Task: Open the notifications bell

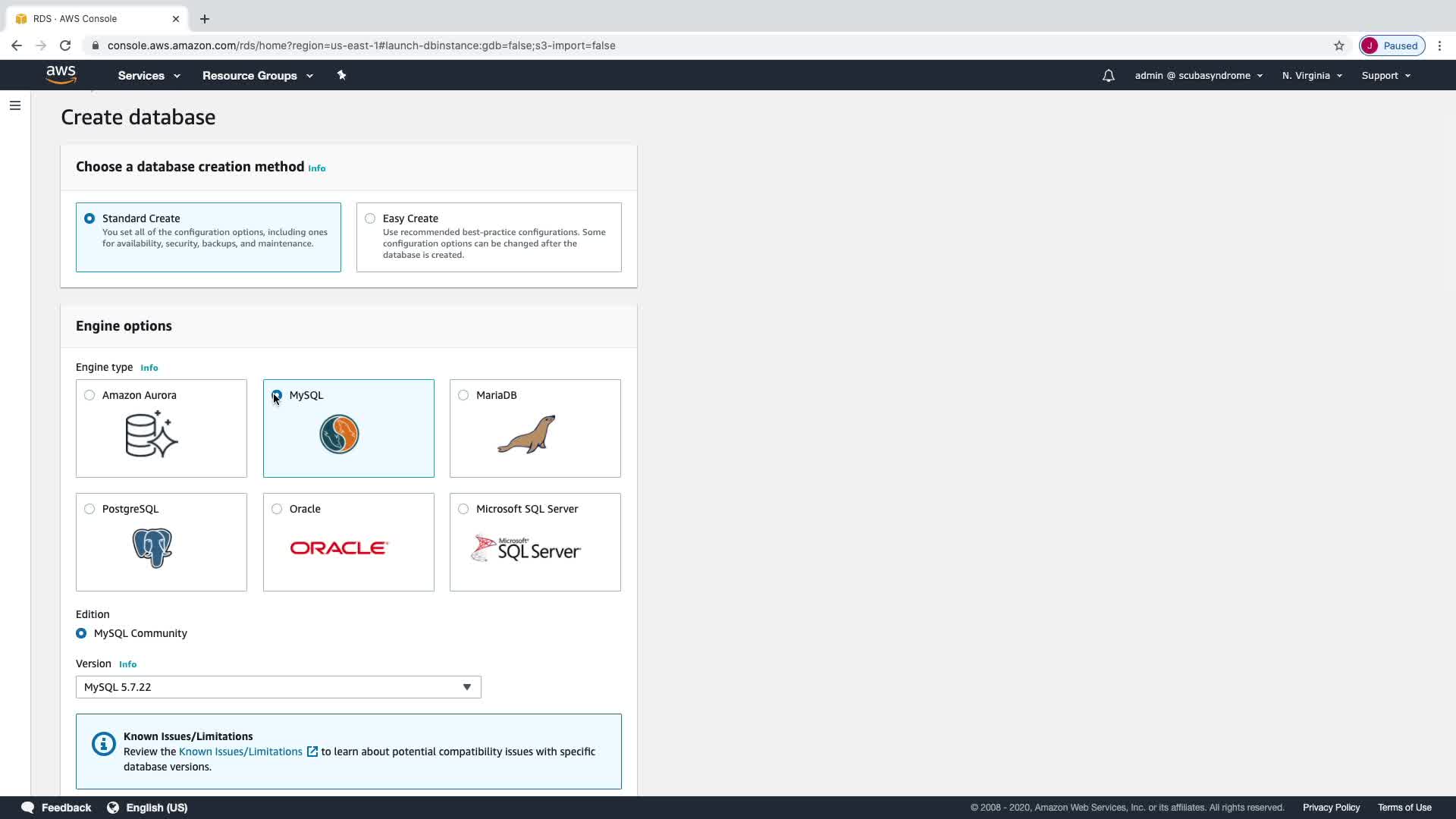Action: click(1108, 76)
